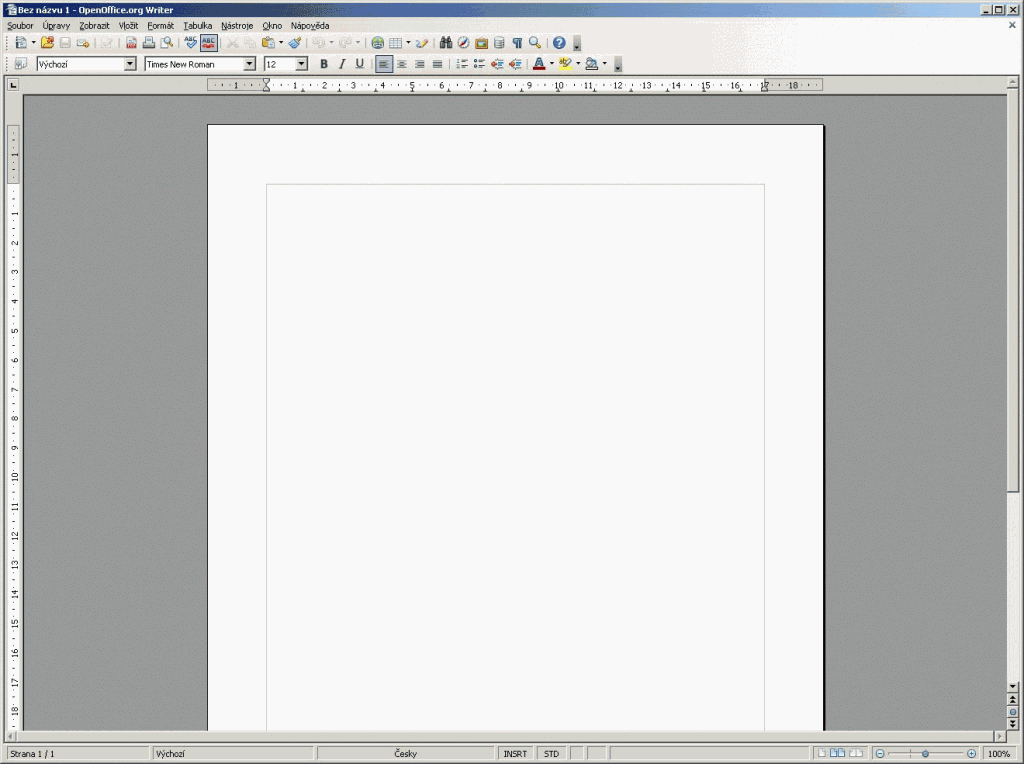Toggle INSRT insert mode in status bar
The width and height of the screenshot is (1024, 764).
[x=515, y=754]
